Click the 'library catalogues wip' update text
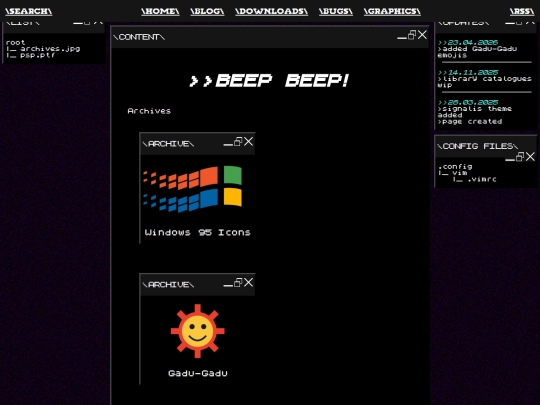Viewport: 540px width, 405px height. pos(485,82)
